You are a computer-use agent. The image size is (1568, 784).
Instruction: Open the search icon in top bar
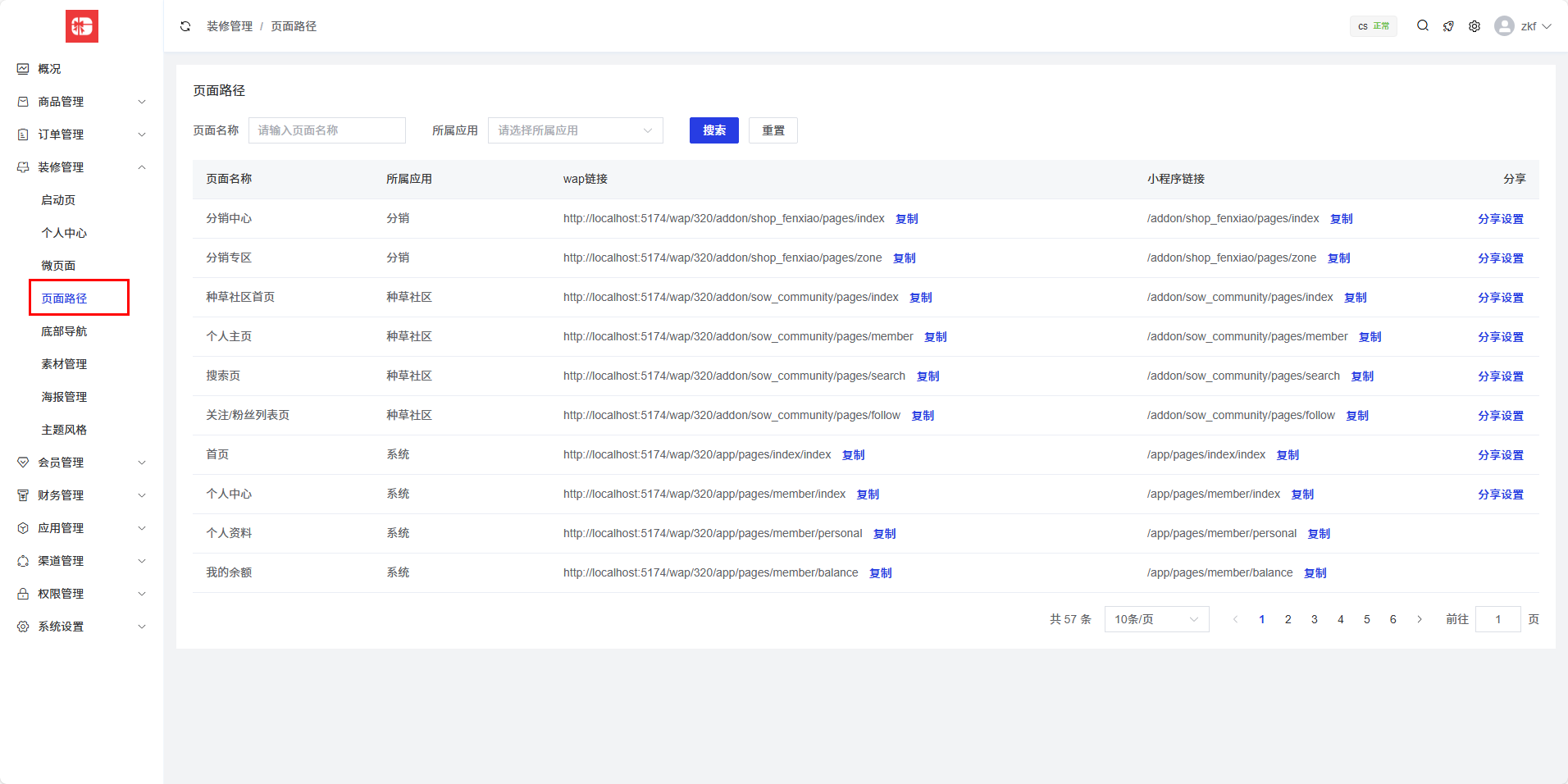coord(1423,26)
